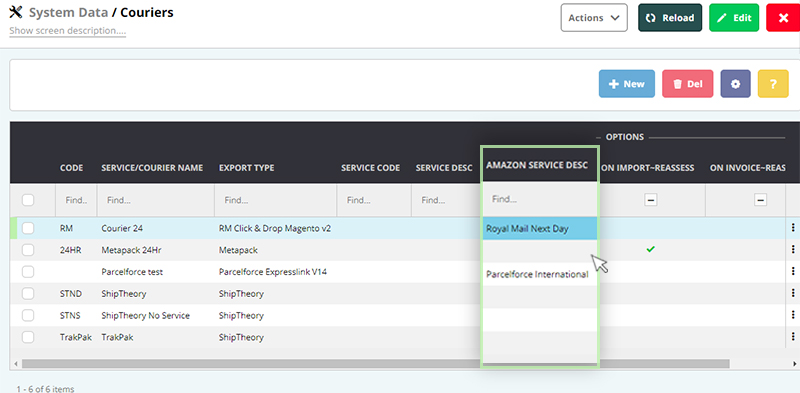
Task: Click the Metapack 24Hr name cell
Action: point(132,251)
